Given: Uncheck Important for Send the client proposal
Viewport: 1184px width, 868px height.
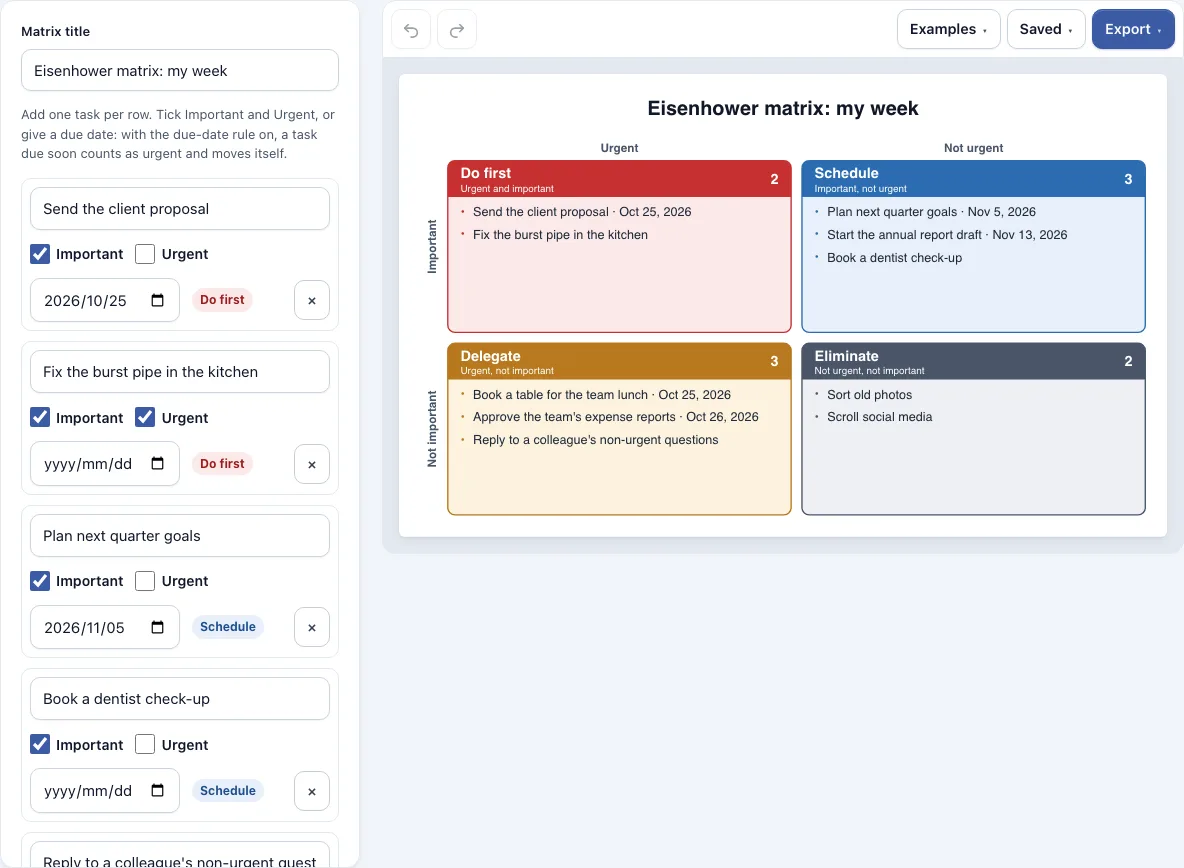Looking at the screenshot, I should point(40,254).
